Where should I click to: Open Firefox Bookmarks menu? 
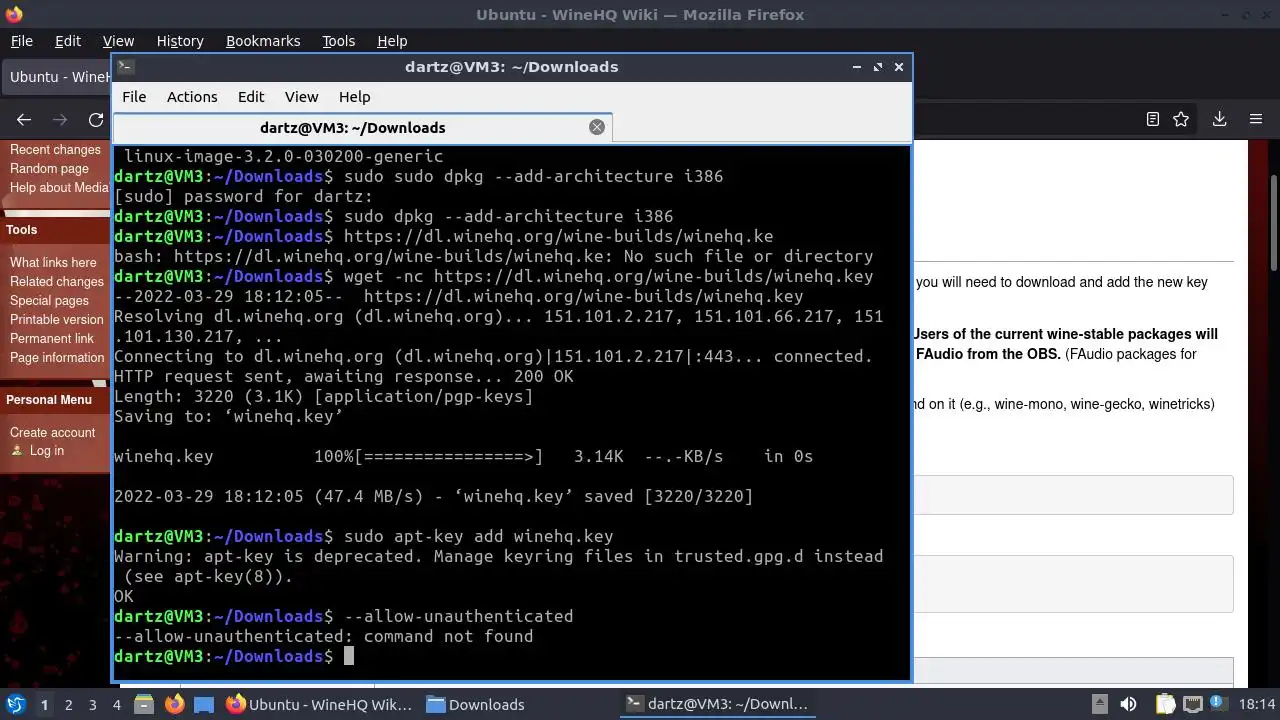(x=263, y=41)
